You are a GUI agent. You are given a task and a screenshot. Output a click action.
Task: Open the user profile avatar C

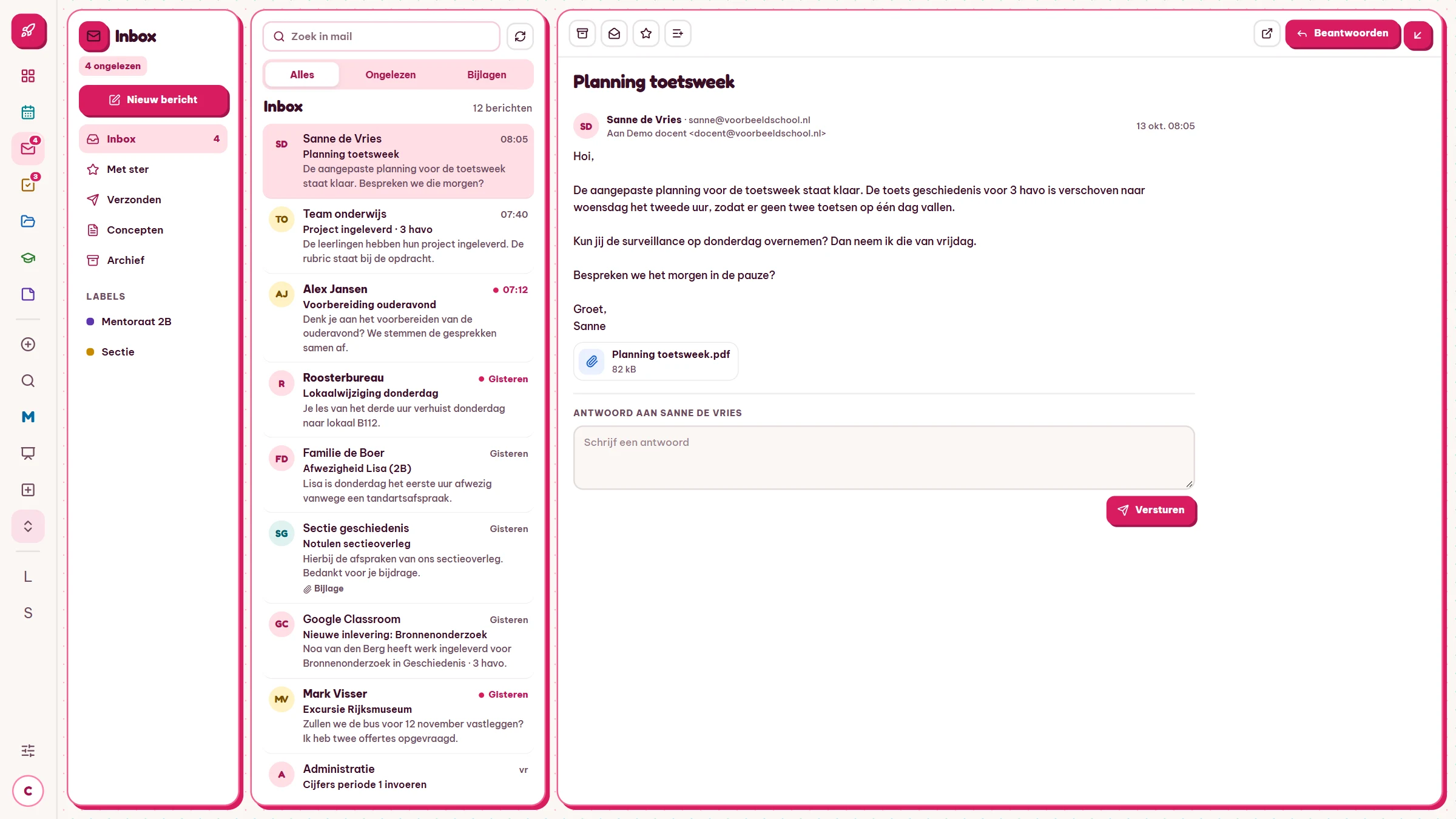click(28, 791)
